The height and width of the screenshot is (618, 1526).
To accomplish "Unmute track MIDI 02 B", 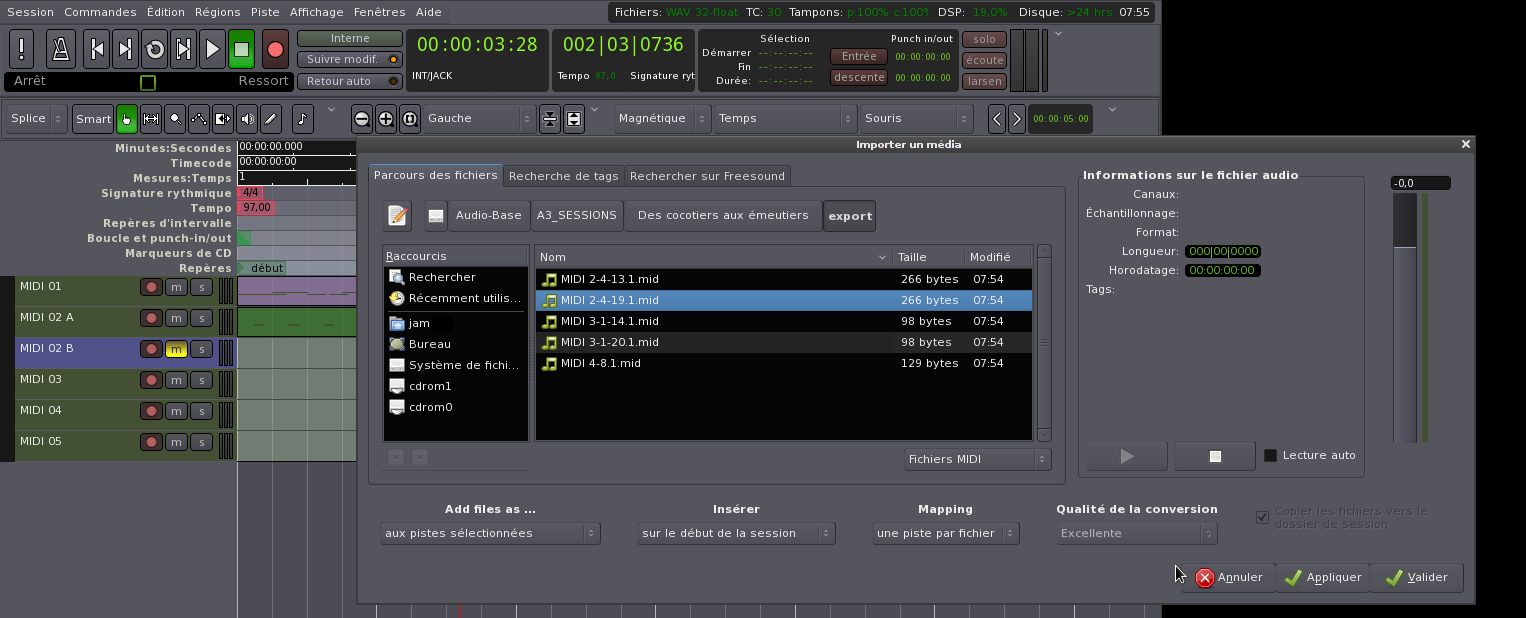I will pyautogui.click(x=176, y=349).
